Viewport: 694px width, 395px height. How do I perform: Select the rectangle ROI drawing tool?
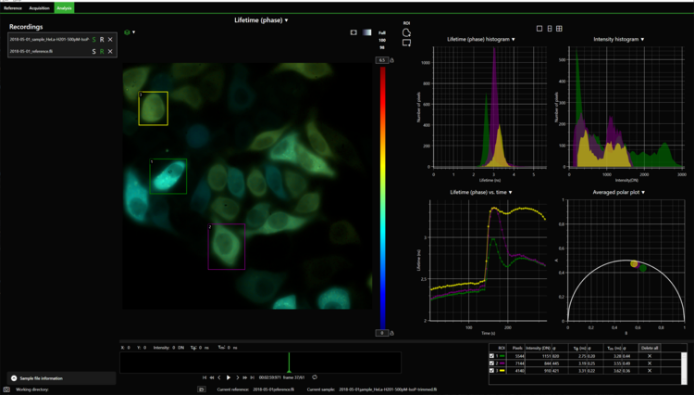406,43
